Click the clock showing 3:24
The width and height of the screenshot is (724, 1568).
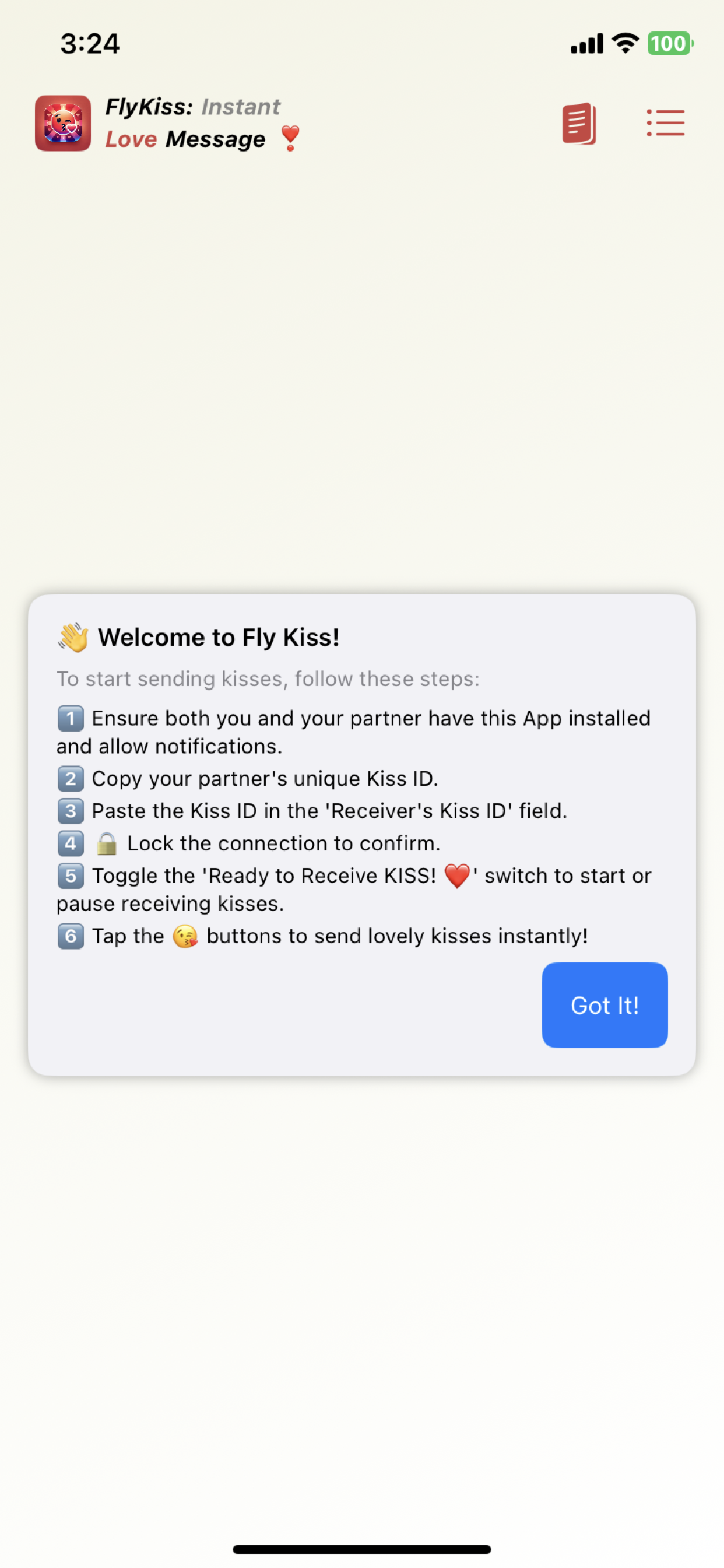pyautogui.click(x=90, y=43)
